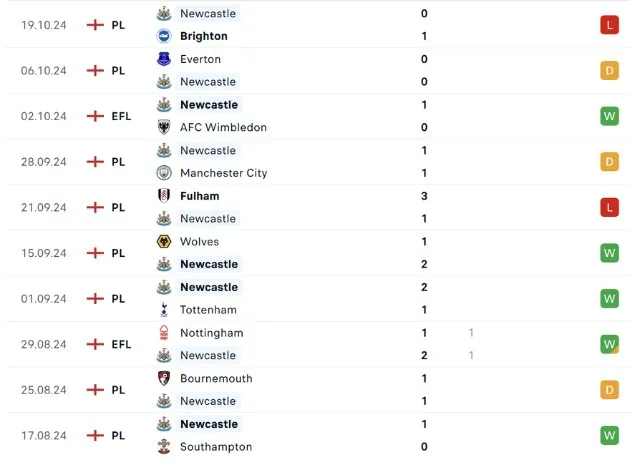
Task: Click the AFC Wimbledon crest icon
Action: tap(164, 127)
